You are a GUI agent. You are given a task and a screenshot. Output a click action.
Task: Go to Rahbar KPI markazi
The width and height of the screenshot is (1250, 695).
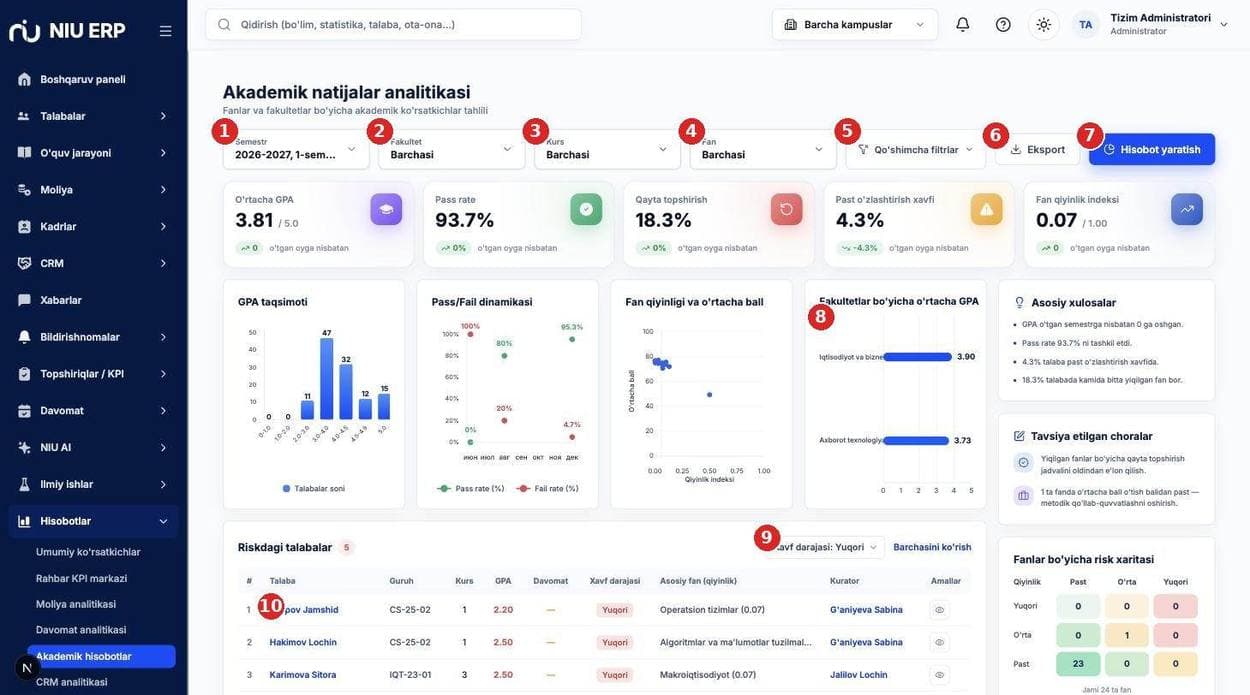81,578
